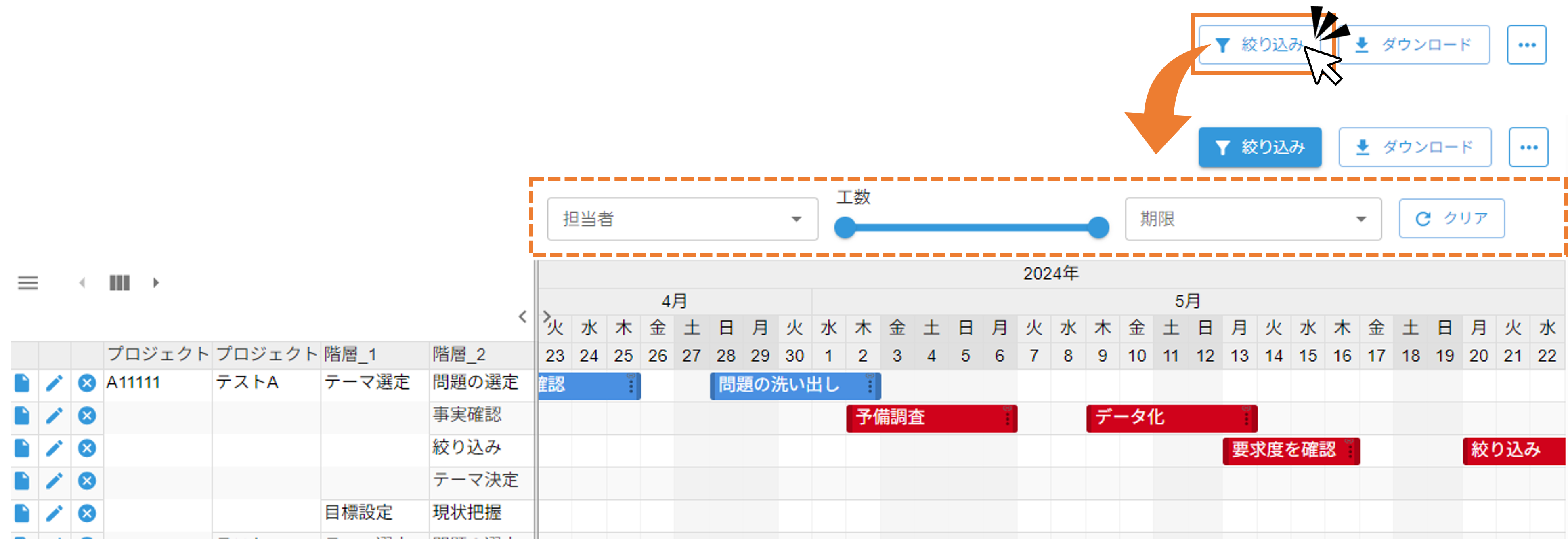Click edit pencil in テーマ決定 row
This screenshot has height=539, width=1568.
point(54,481)
